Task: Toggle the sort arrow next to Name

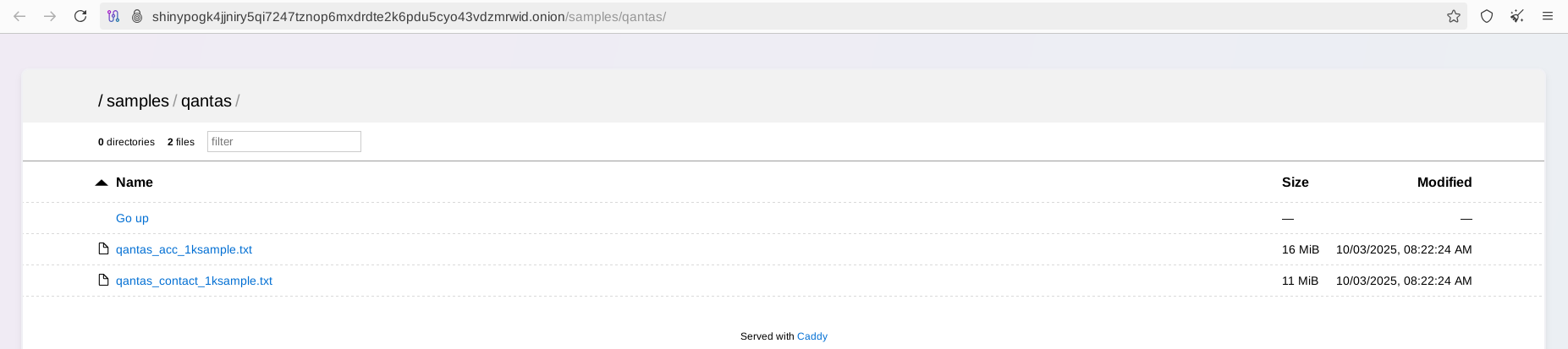Action: point(102,183)
